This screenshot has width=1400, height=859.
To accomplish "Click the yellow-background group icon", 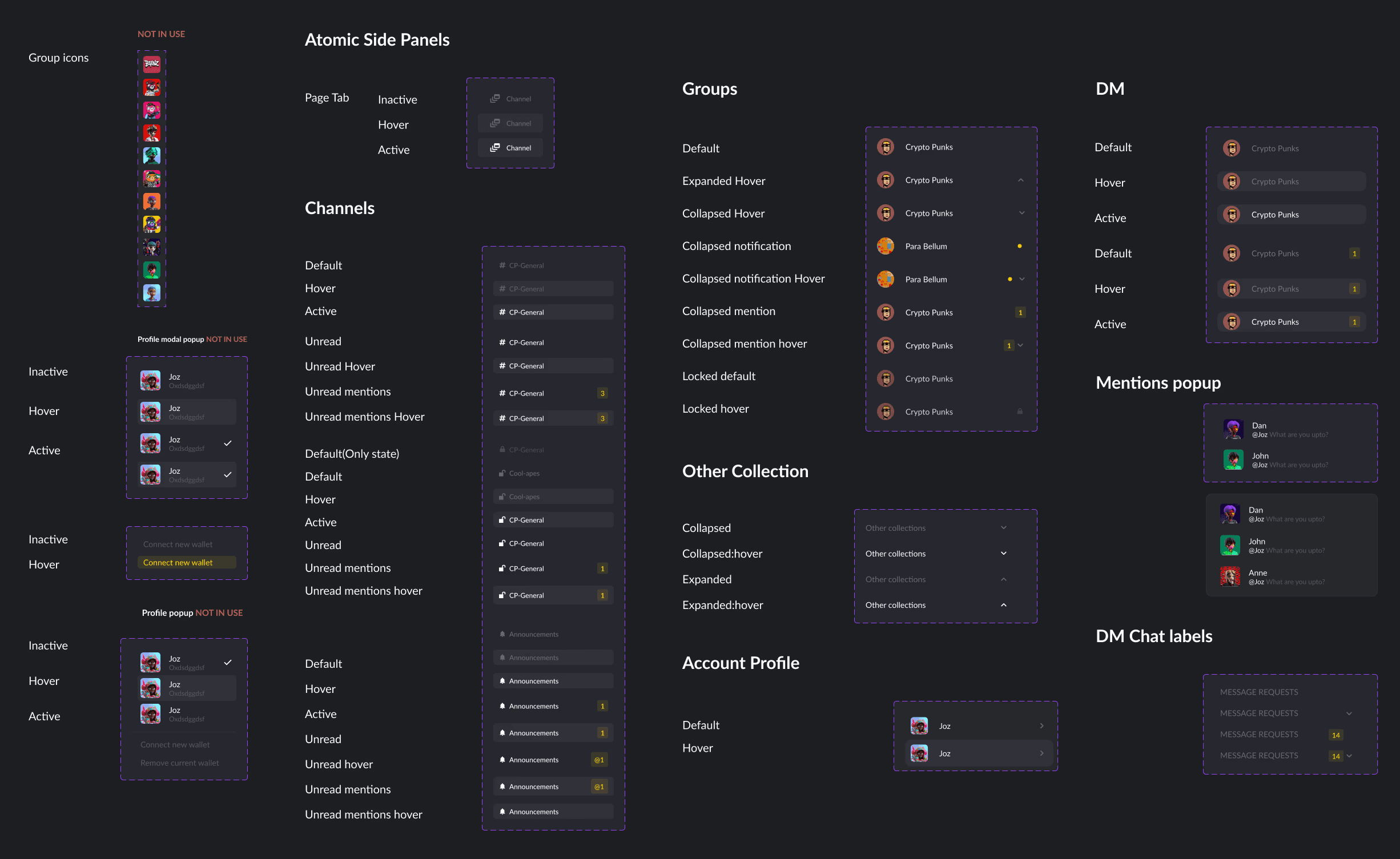I will [151, 224].
